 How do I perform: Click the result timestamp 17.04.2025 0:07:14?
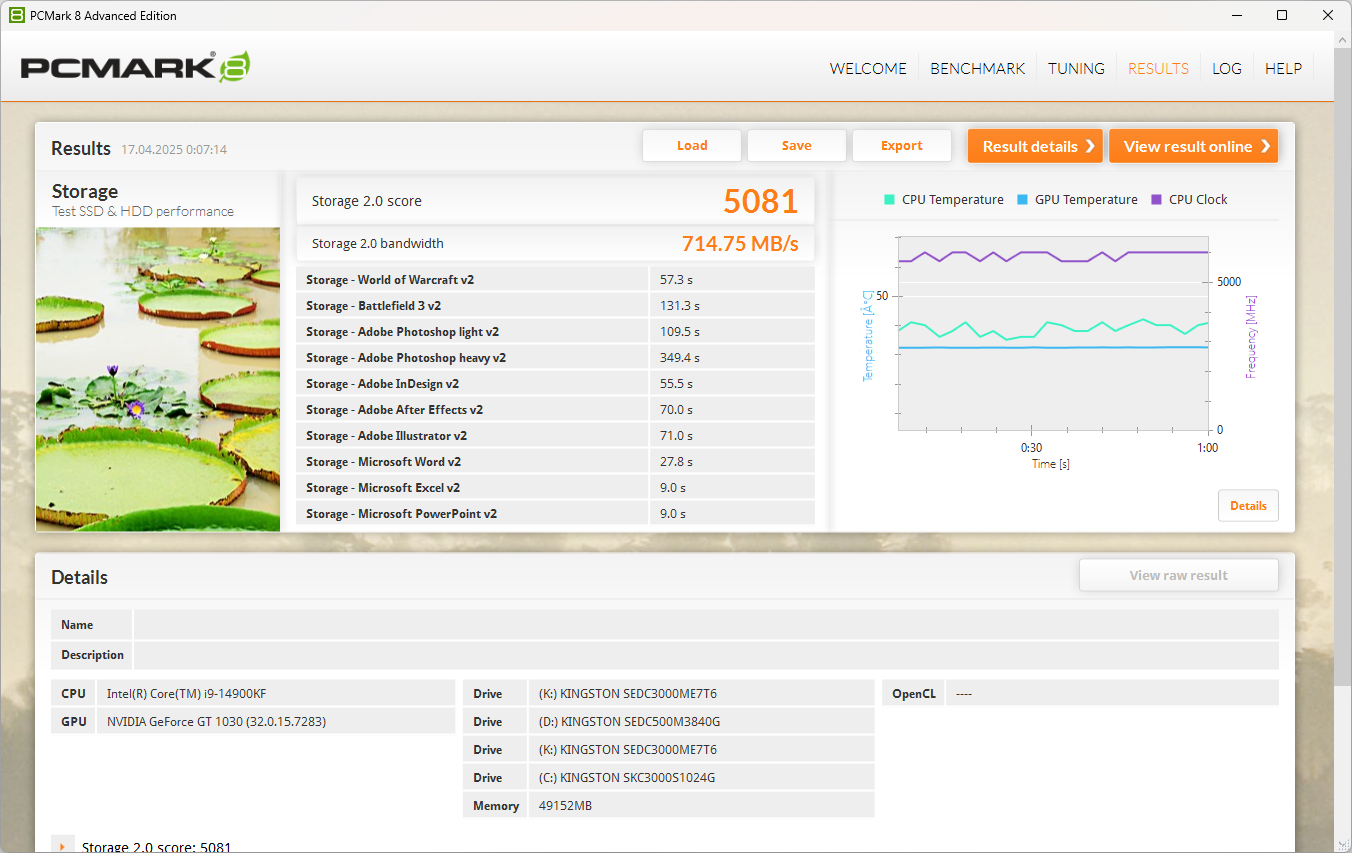(x=174, y=150)
